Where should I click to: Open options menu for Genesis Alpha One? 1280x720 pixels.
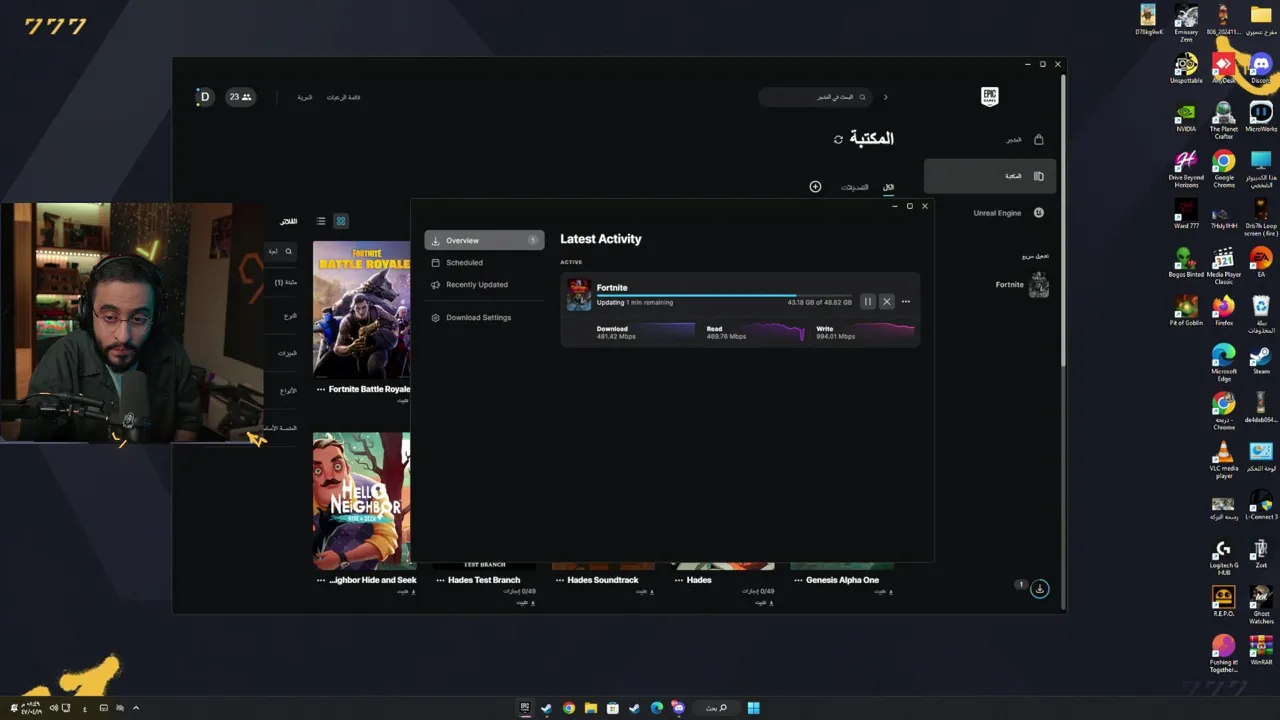(x=798, y=580)
